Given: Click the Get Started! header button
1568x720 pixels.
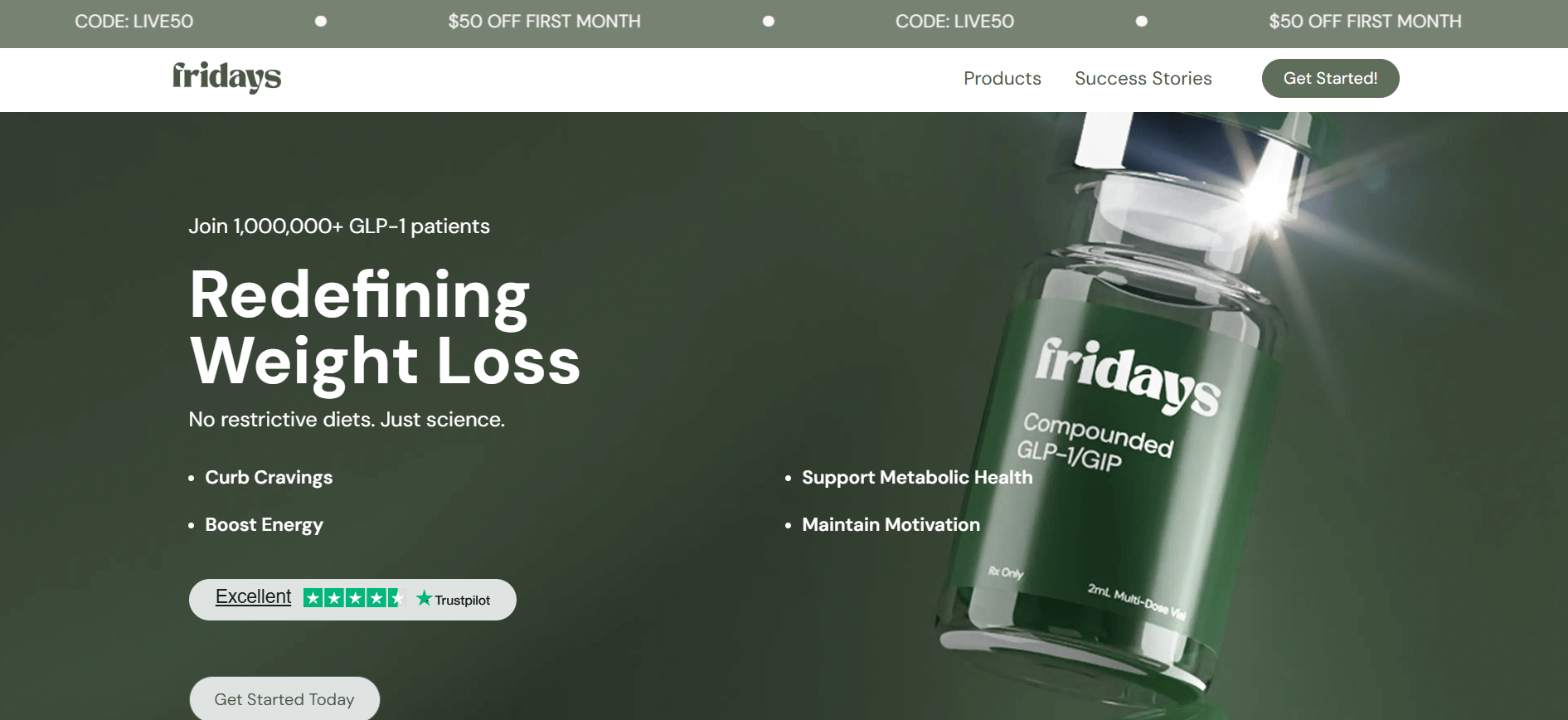Looking at the screenshot, I should (x=1330, y=78).
